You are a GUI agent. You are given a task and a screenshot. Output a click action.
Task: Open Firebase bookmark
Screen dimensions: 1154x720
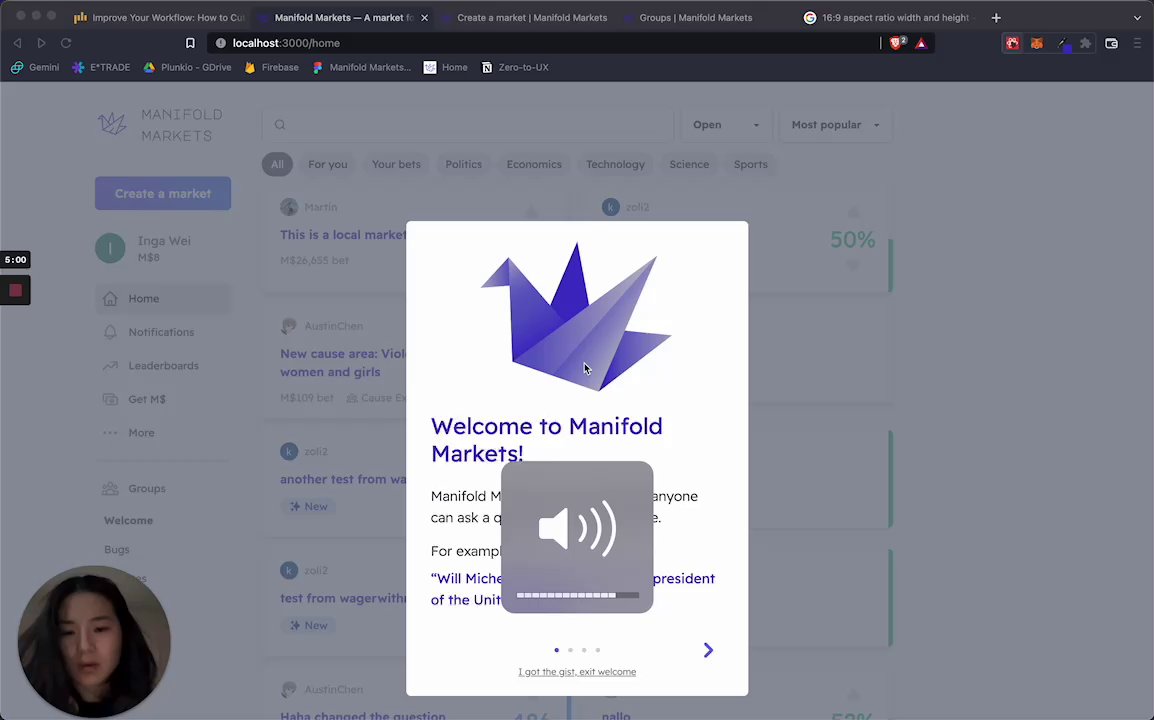coord(272,67)
